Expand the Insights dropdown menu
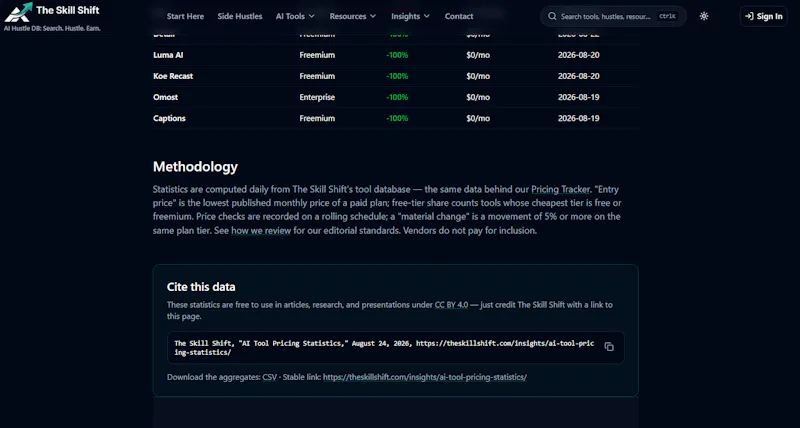This screenshot has width=800, height=428. (410, 16)
